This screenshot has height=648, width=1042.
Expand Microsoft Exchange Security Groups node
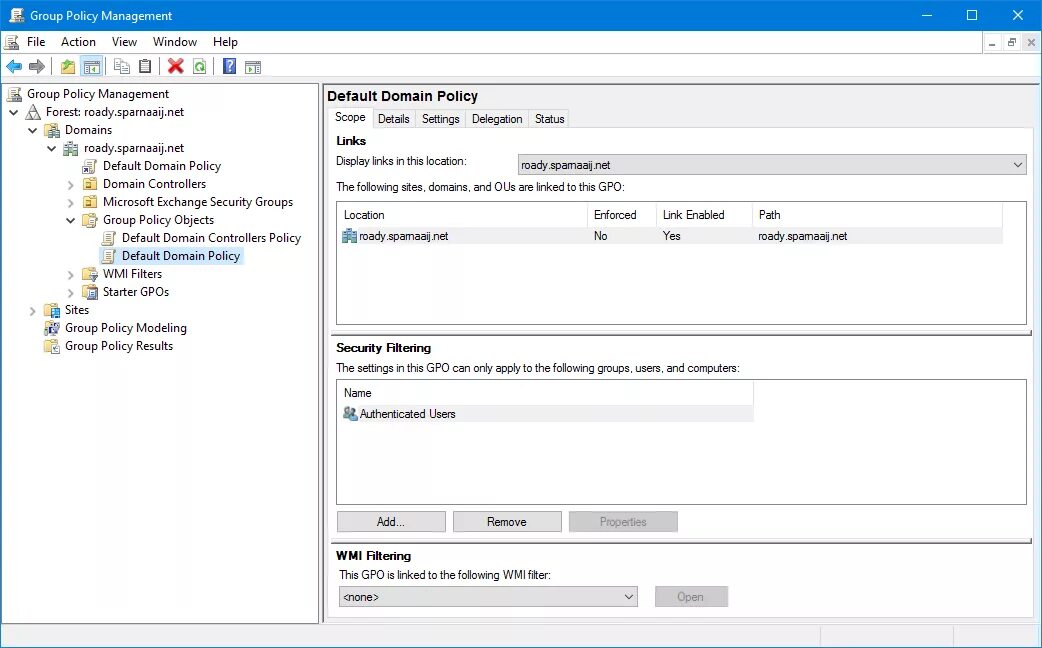[70, 202]
